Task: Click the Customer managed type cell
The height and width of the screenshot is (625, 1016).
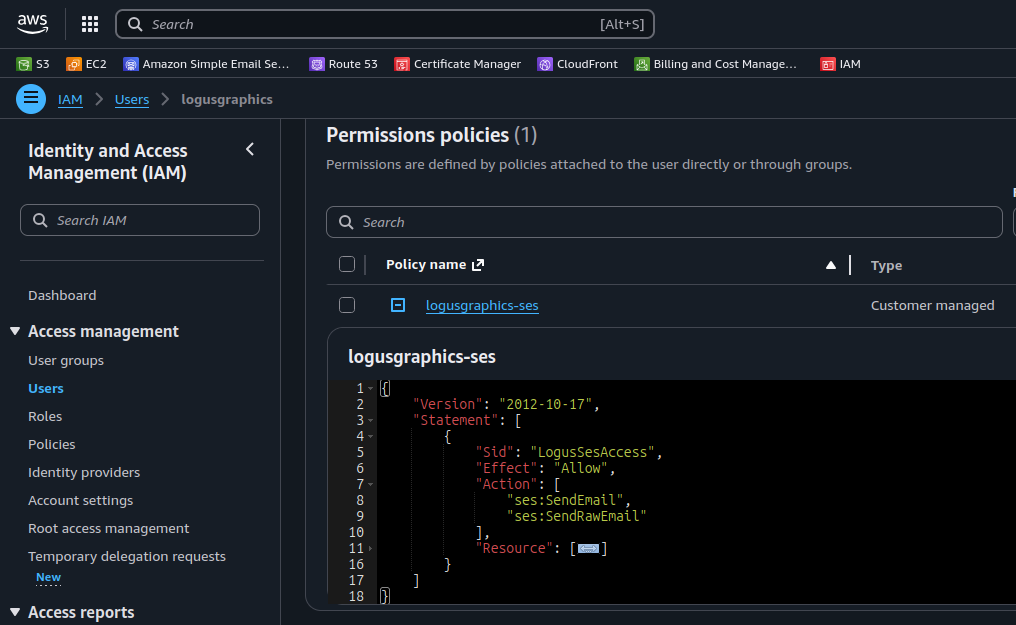Action: 932,305
